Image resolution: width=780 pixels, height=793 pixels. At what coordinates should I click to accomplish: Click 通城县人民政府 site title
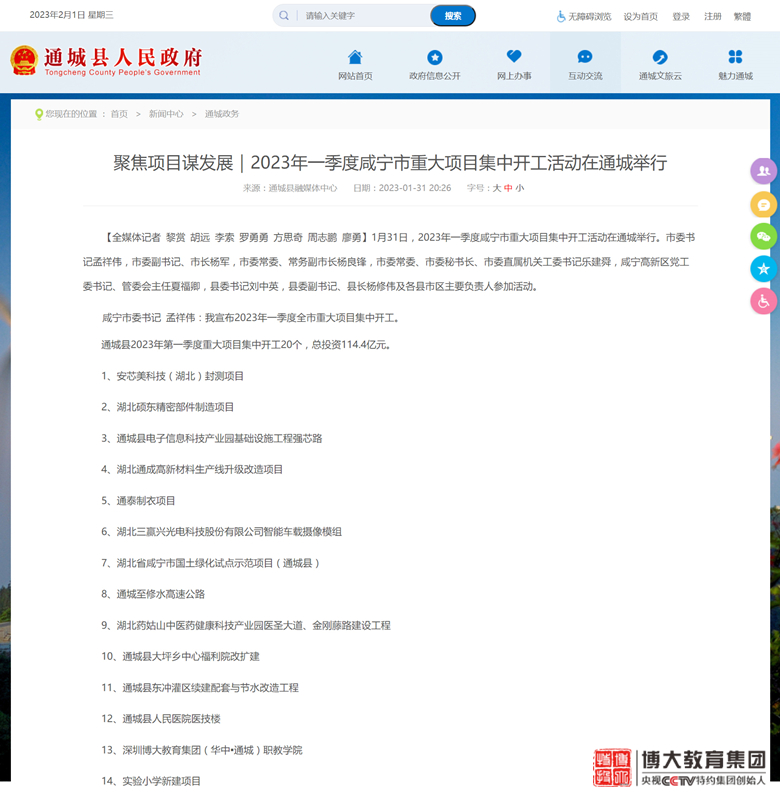[x=123, y=58]
